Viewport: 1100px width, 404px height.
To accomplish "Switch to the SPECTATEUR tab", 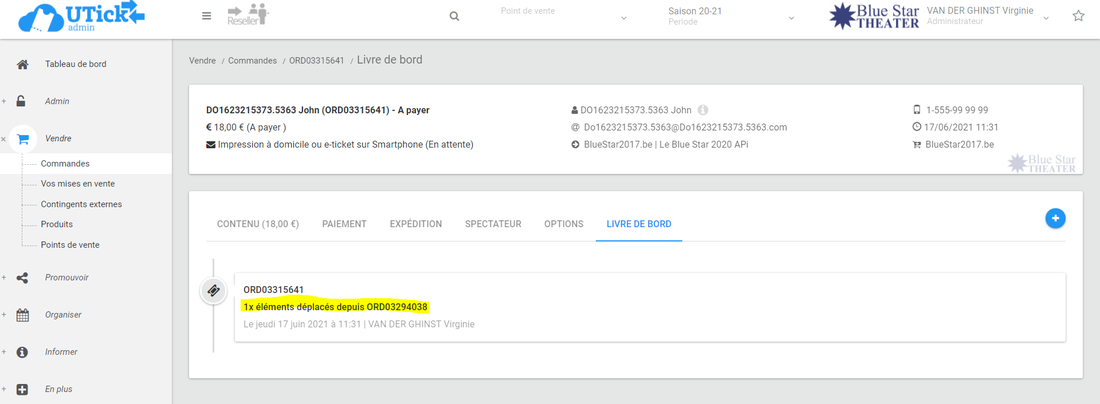I will tap(493, 224).
